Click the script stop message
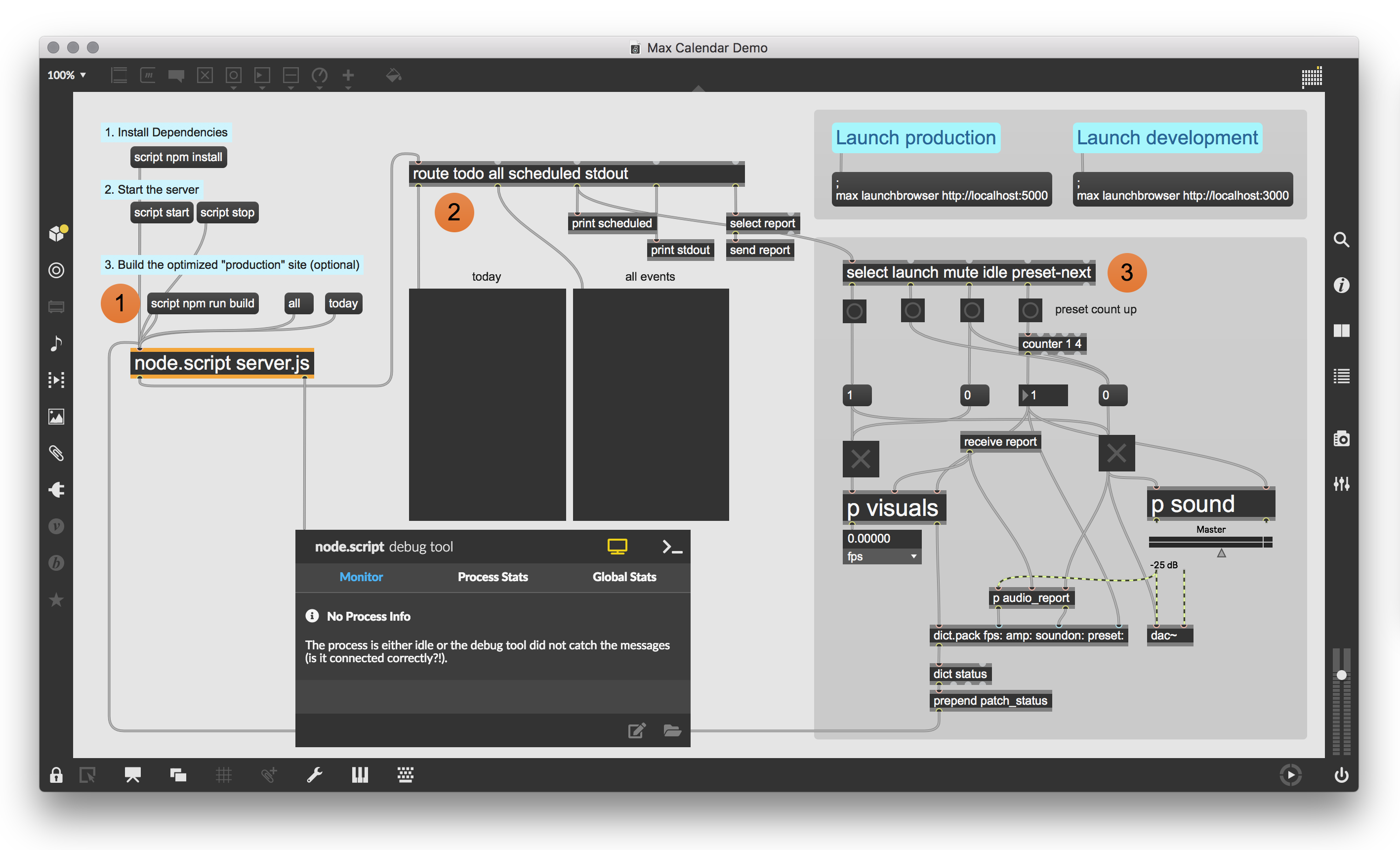This screenshot has width=1400, height=850. 227,212
